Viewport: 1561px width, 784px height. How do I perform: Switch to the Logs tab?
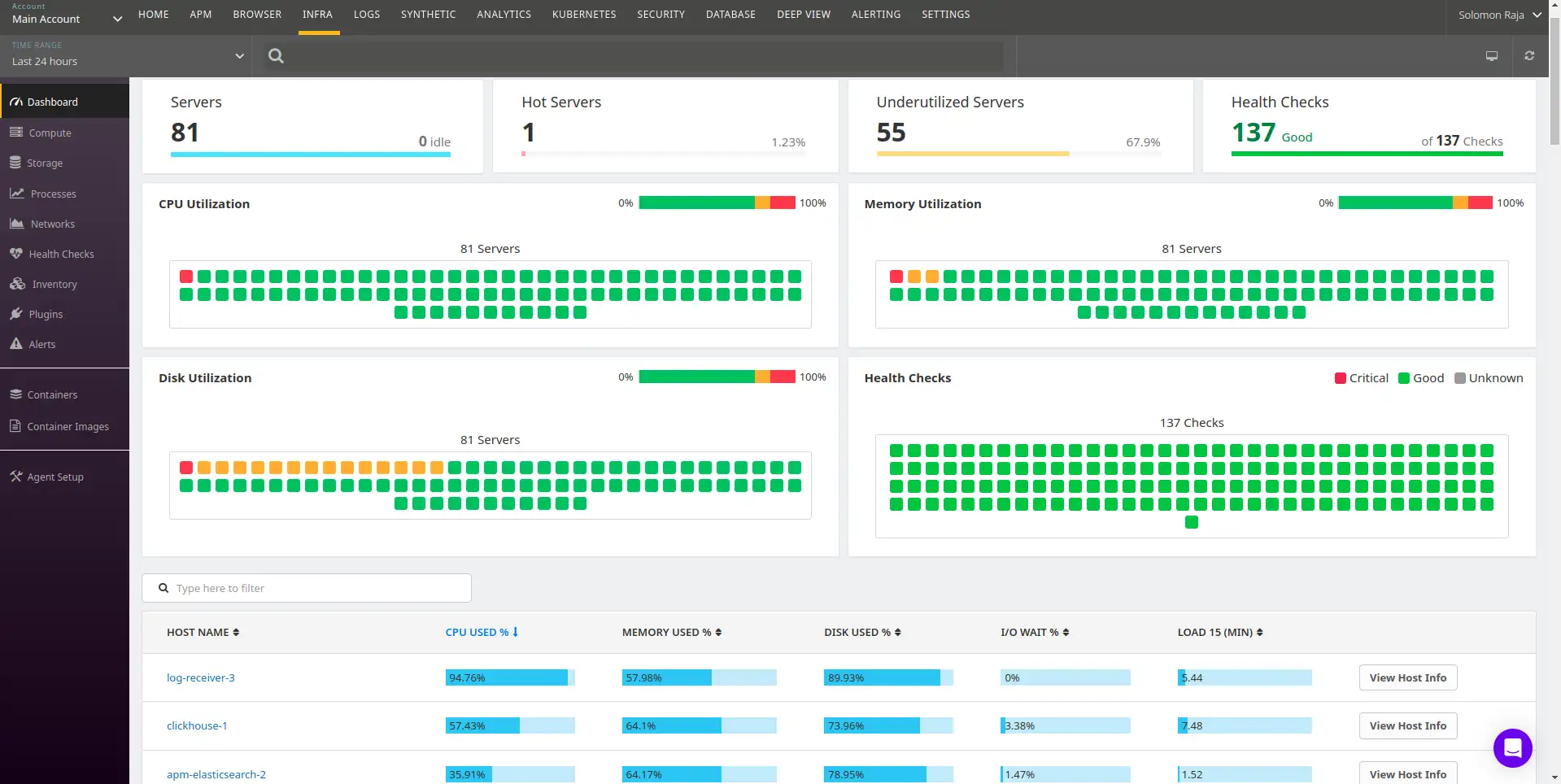coord(367,15)
